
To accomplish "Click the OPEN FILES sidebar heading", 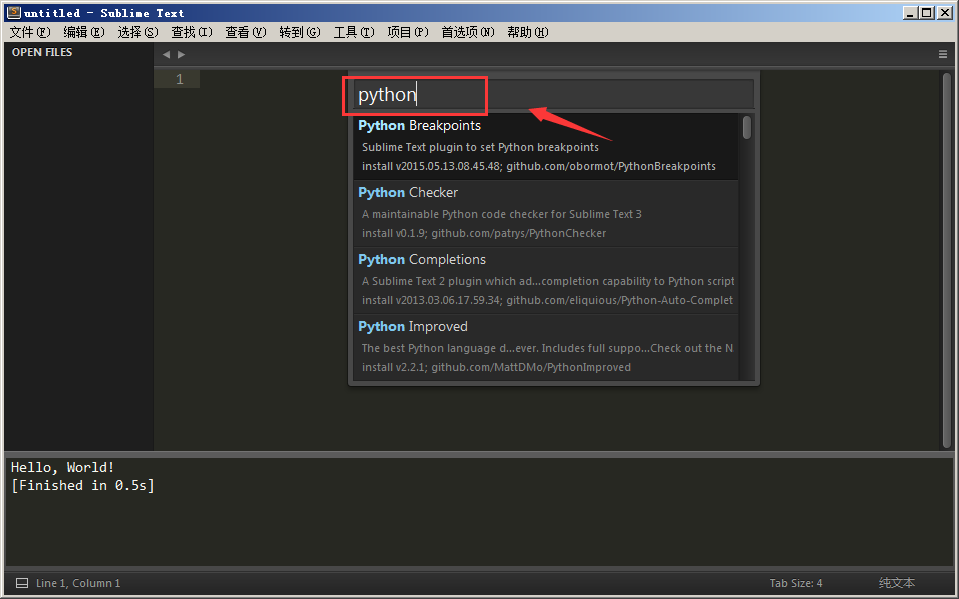I will [42, 53].
